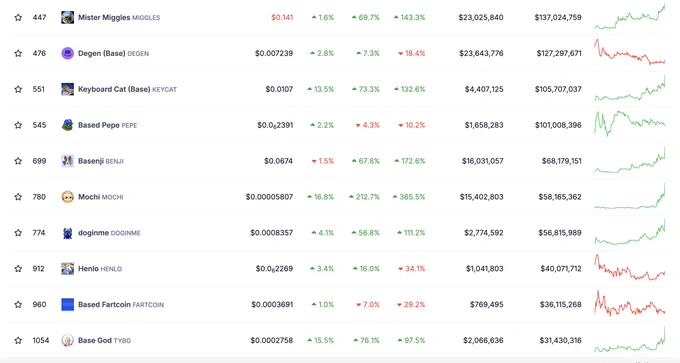The height and width of the screenshot is (363, 680).
Task: Select Basenji volume $16,031,057
Action: (x=483, y=161)
